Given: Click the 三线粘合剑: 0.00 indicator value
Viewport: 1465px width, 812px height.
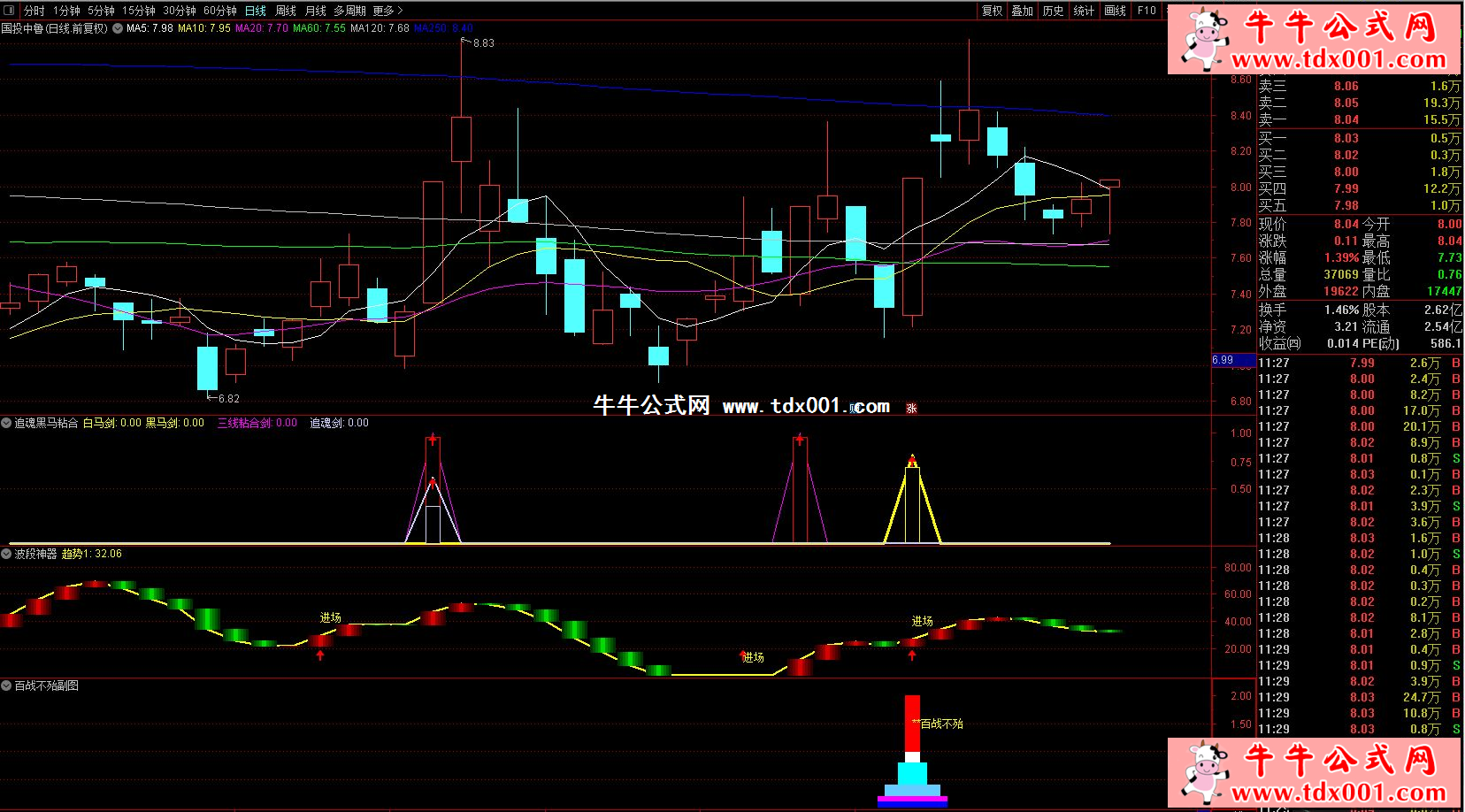Looking at the screenshot, I should pos(257,423).
